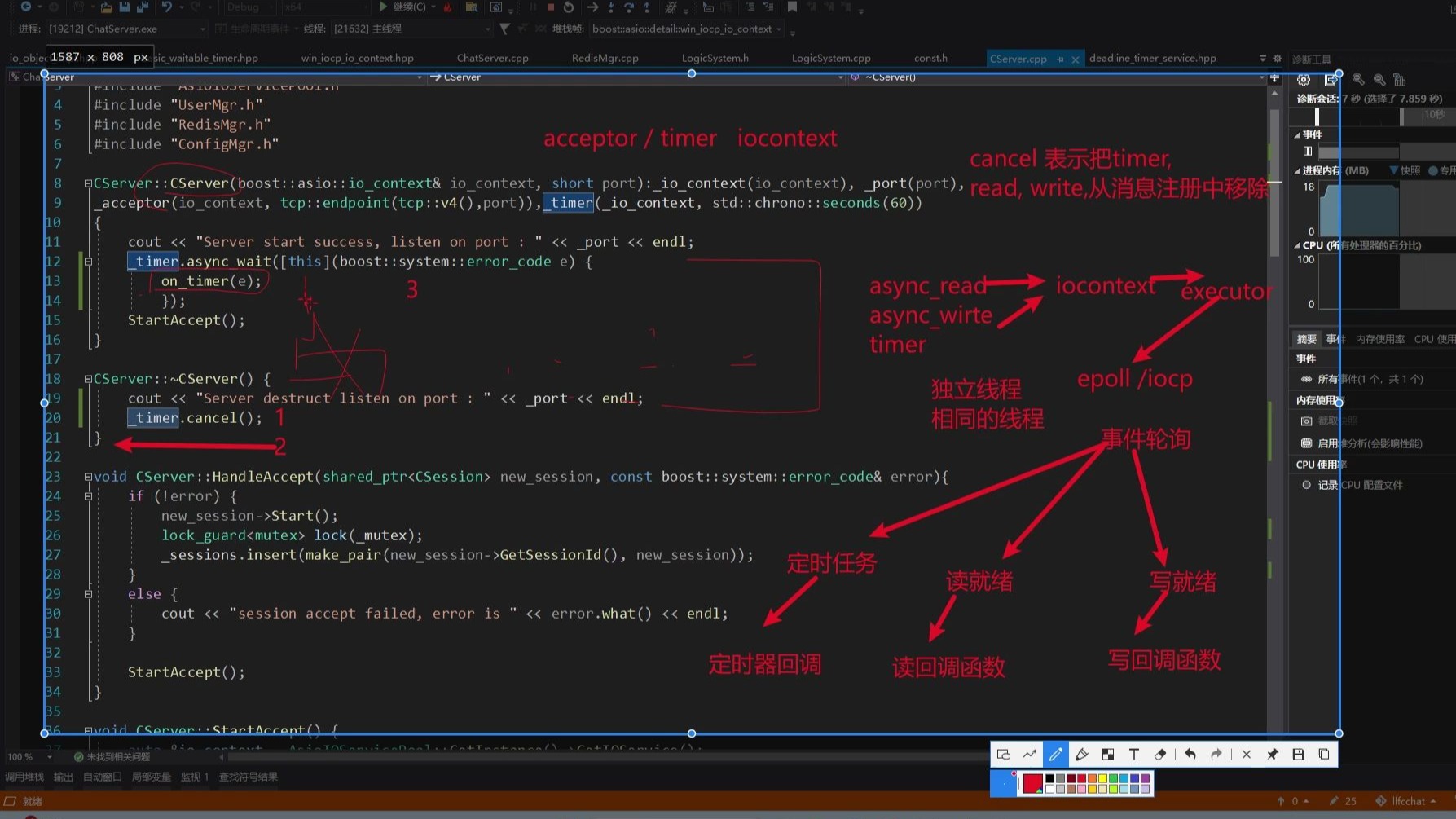The image size is (1456, 819).
Task: Switch to the ChatServer.cpp tab
Action: [x=492, y=58]
